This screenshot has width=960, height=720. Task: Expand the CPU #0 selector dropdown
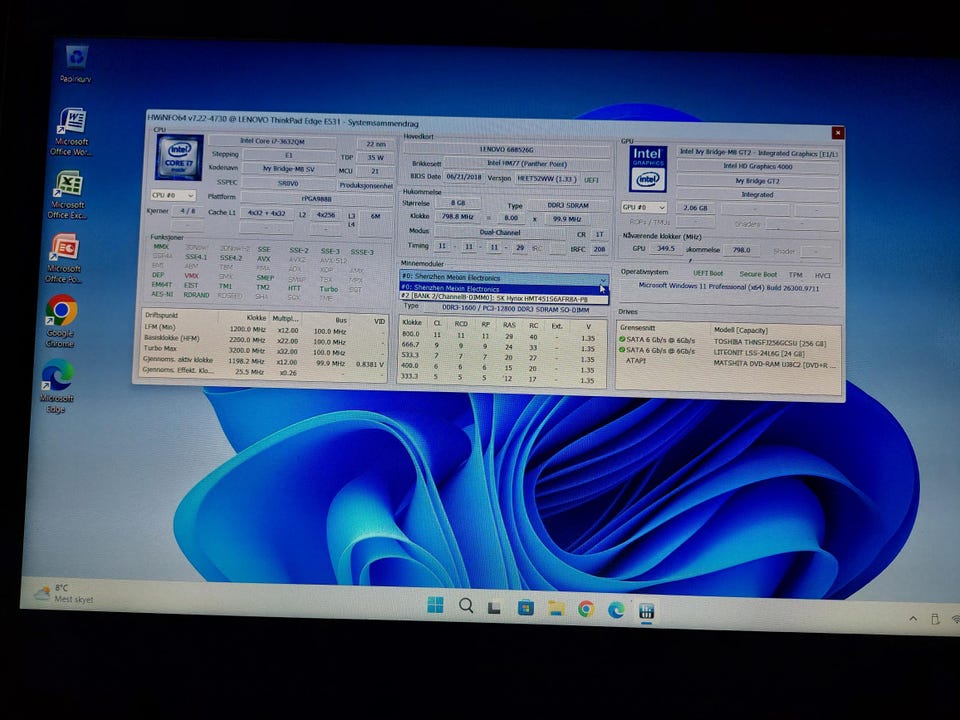pyautogui.click(x=173, y=195)
